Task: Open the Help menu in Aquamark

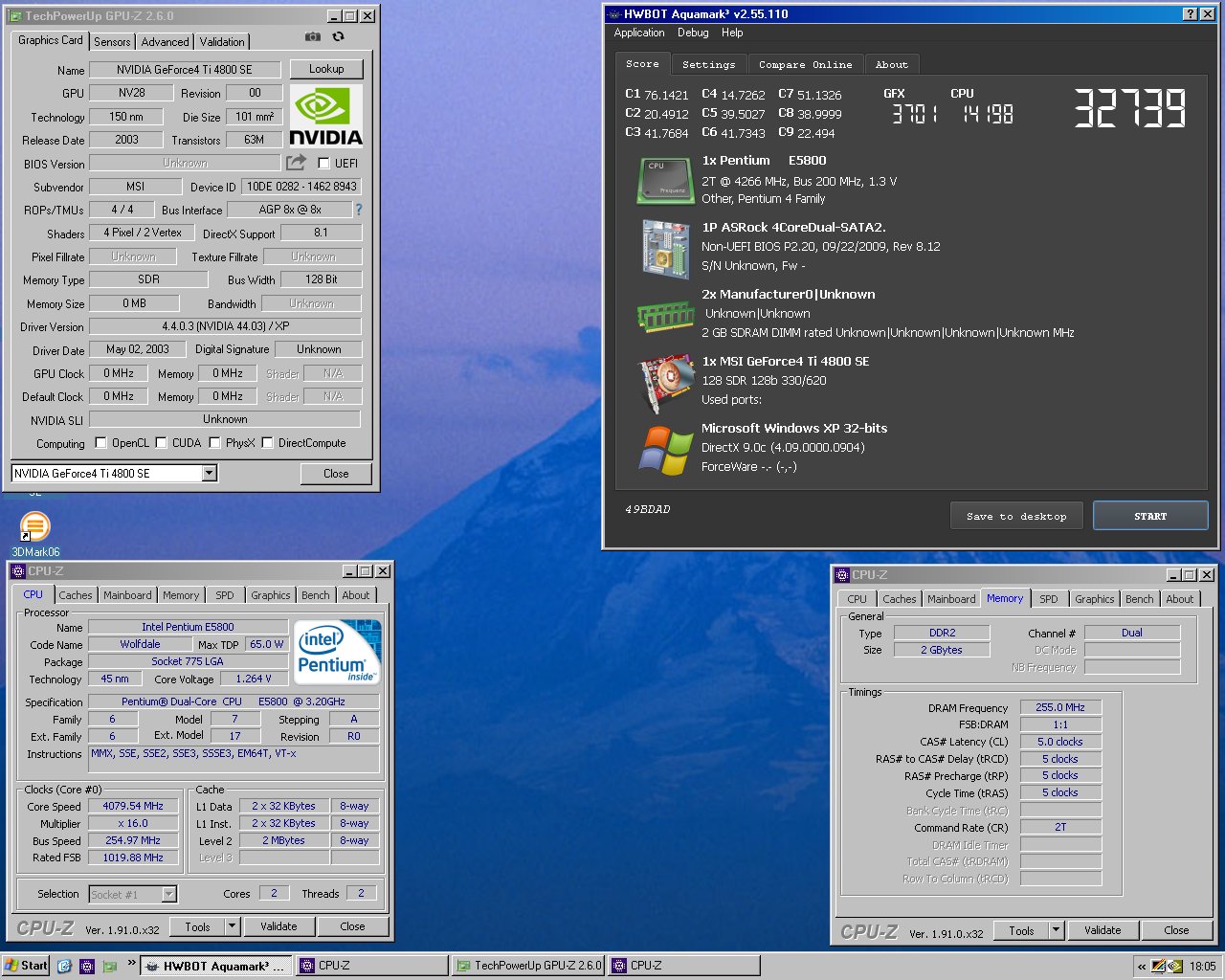Action: 732,33
